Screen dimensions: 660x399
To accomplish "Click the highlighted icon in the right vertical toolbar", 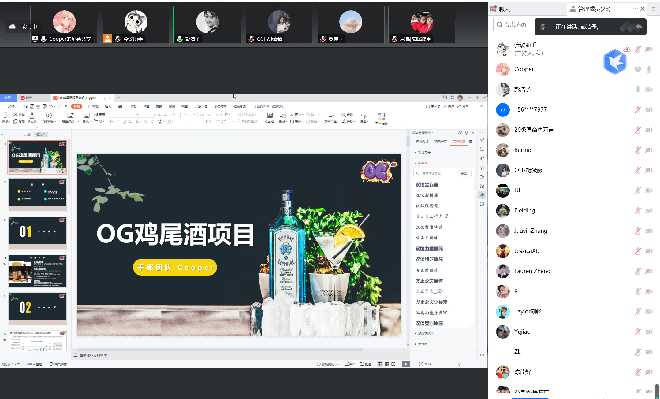I will (482, 195).
